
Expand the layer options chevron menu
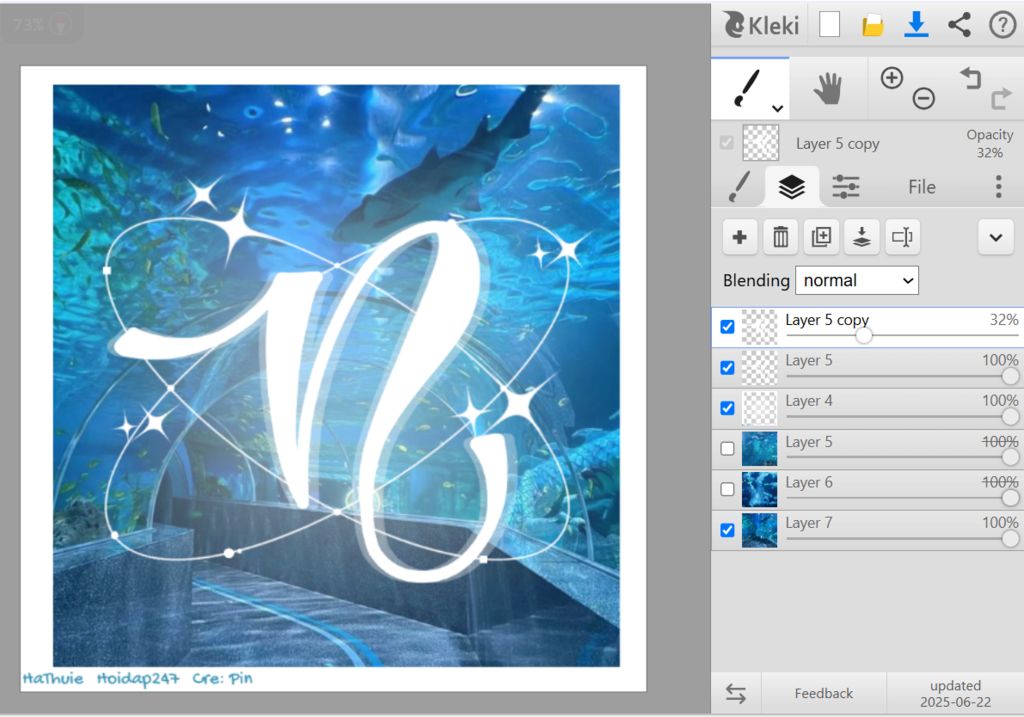coord(995,237)
